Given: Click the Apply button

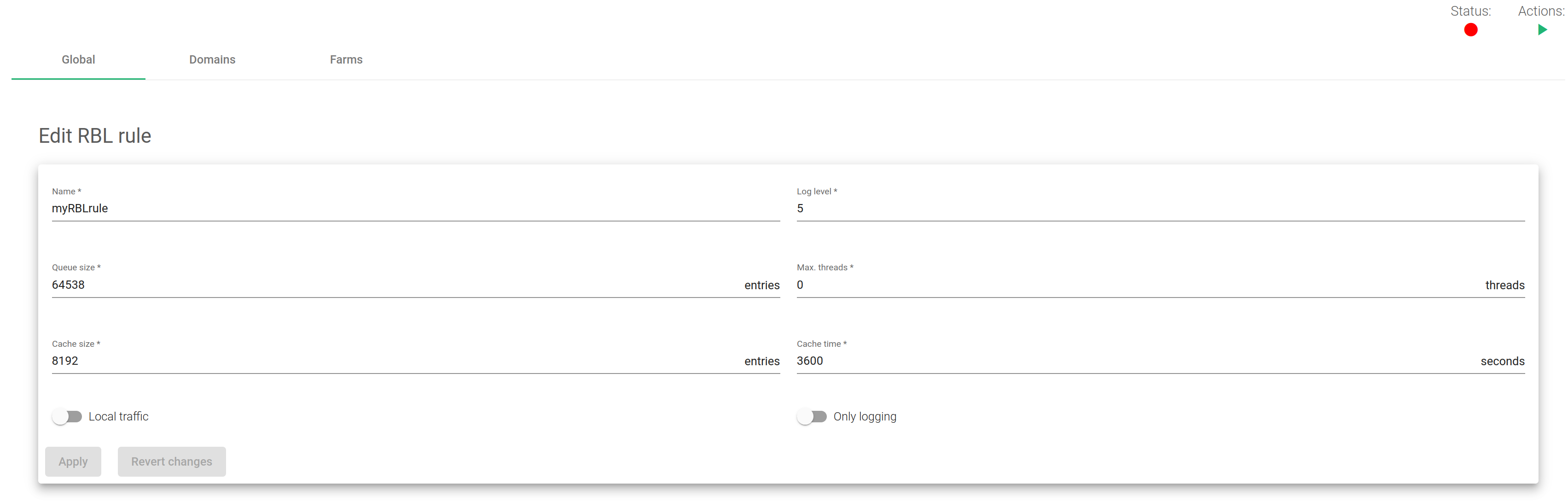Looking at the screenshot, I should (73, 462).
